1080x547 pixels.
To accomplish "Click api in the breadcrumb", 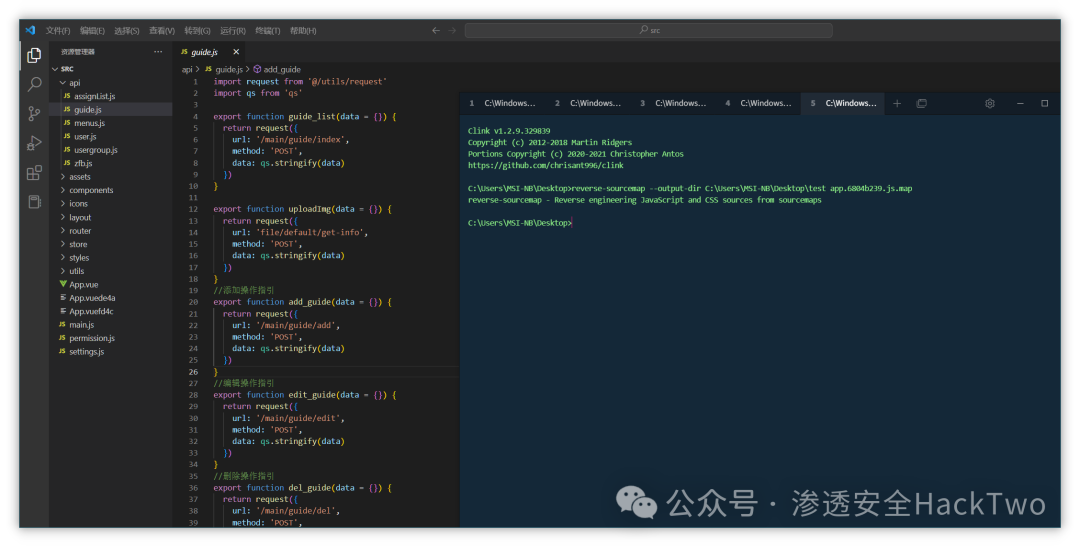I will coord(187,70).
